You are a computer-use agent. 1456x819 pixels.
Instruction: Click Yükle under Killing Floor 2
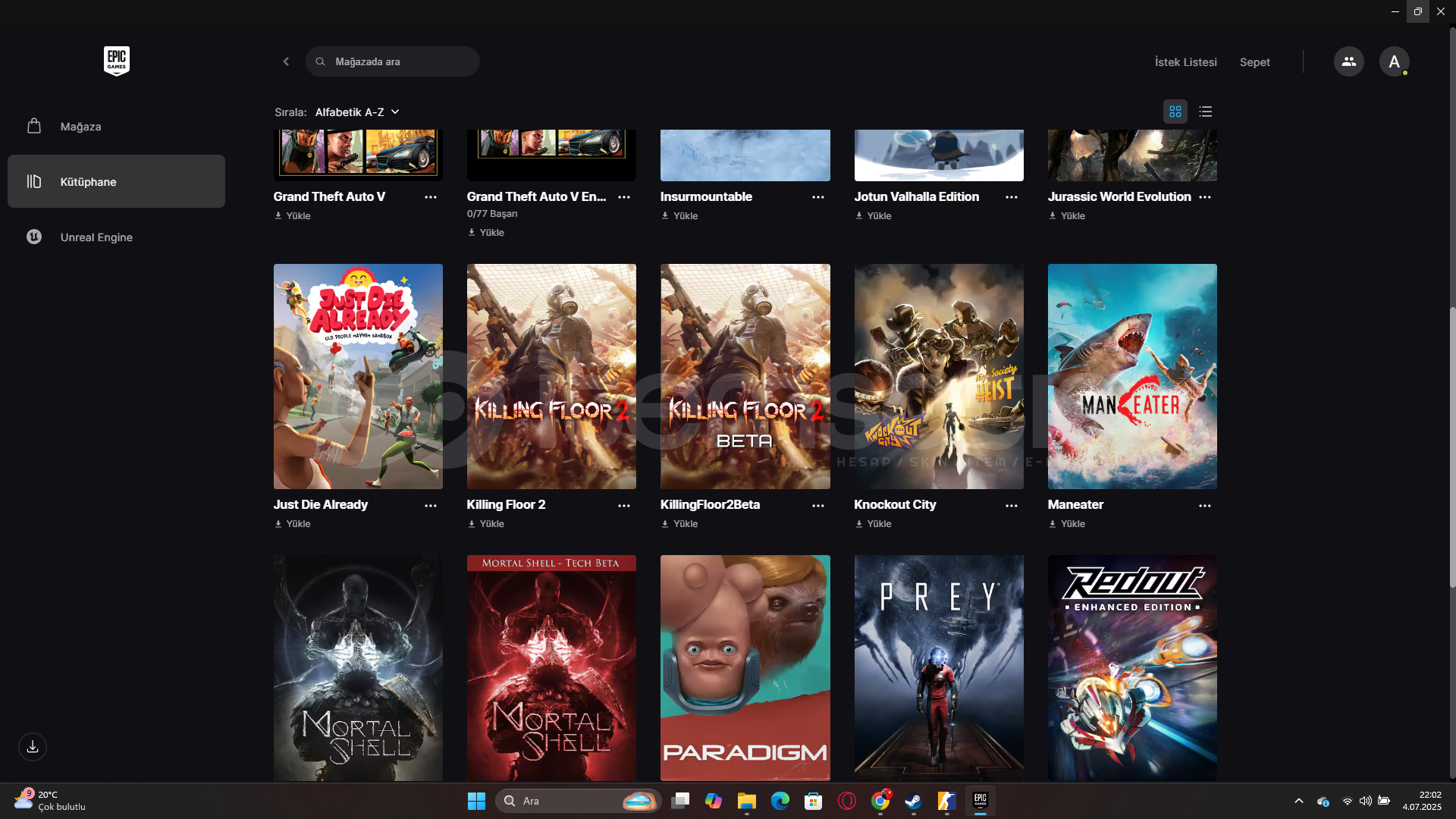tap(486, 524)
